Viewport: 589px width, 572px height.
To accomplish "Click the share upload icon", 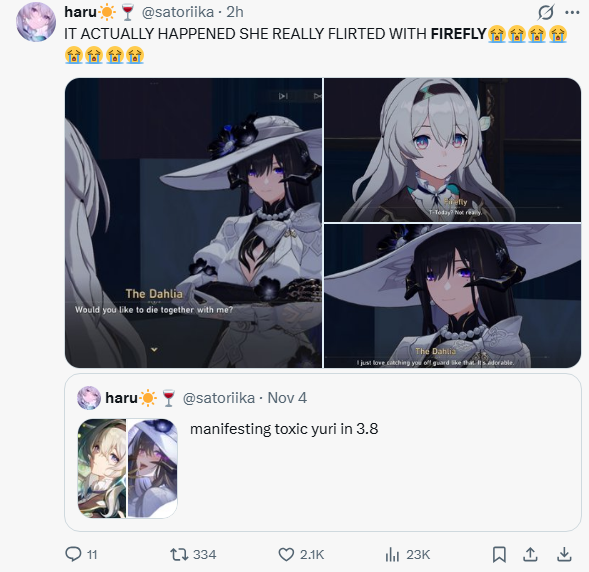I will click(530, 554).
